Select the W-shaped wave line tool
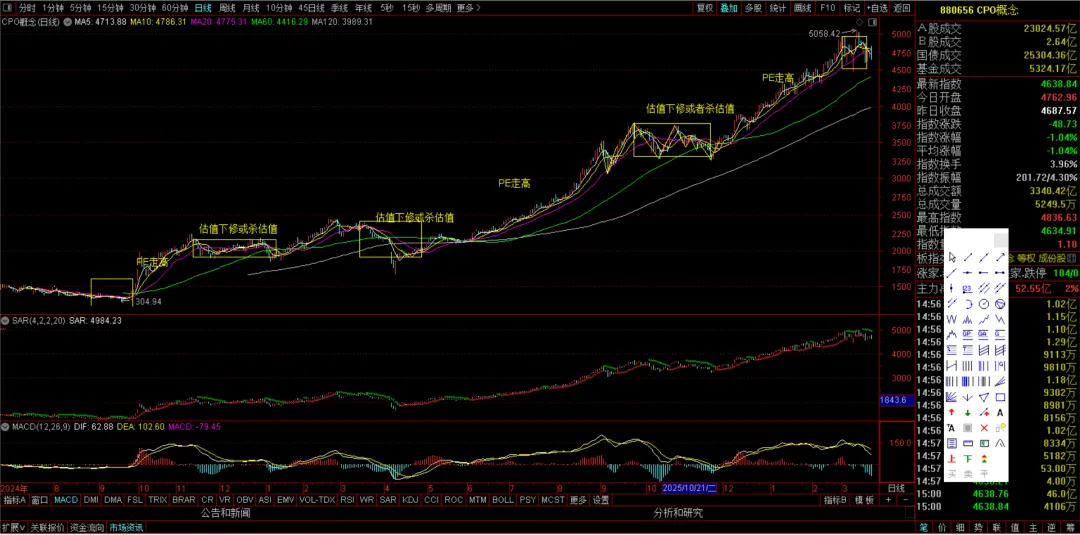1080x535 pixels. point(952,319)
